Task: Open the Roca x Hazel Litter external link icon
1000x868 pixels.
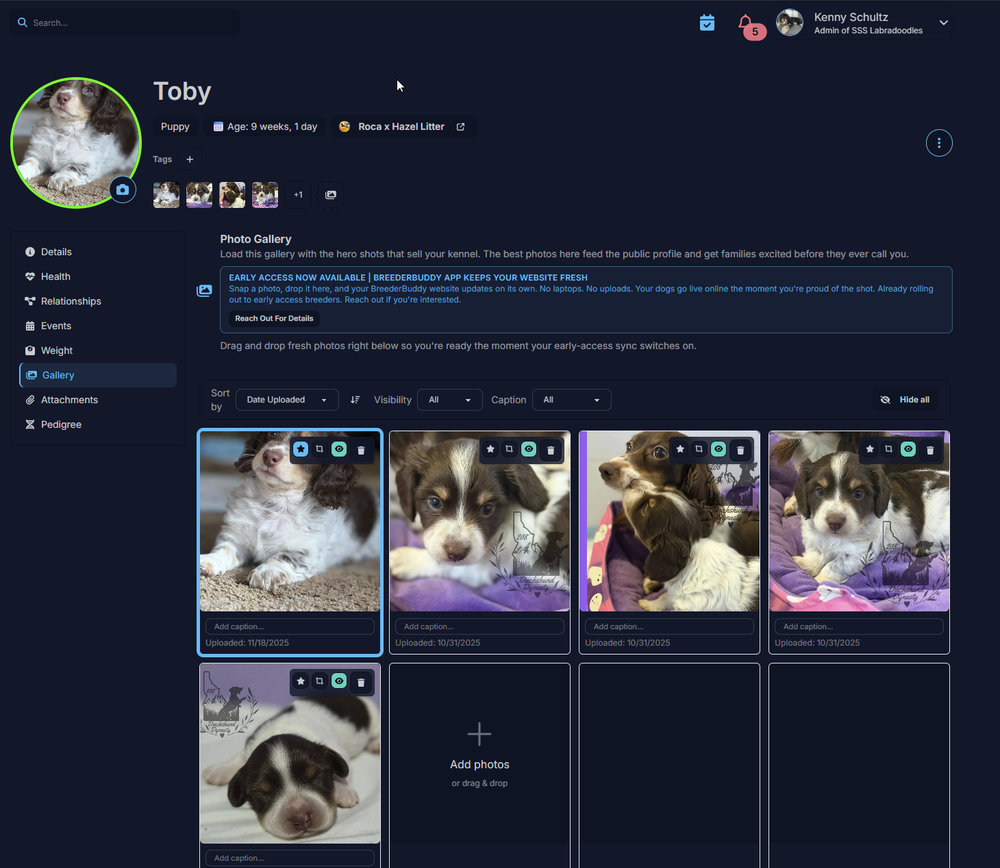Action: point(459,127)
